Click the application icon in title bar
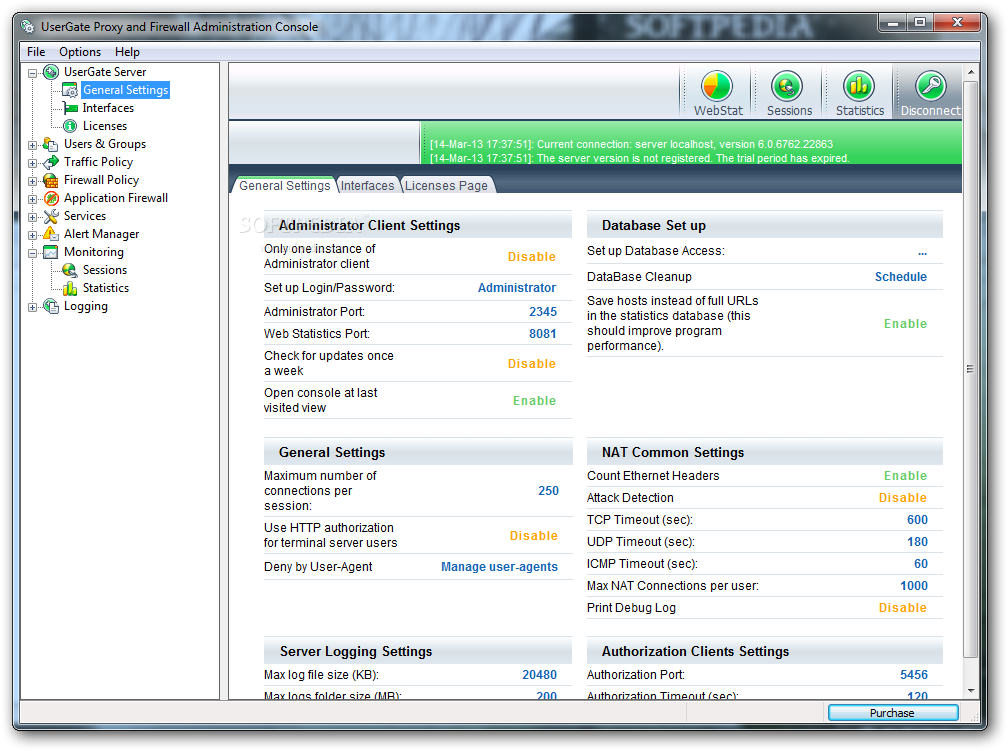1008x751 pixels. (x=28, y=26)
